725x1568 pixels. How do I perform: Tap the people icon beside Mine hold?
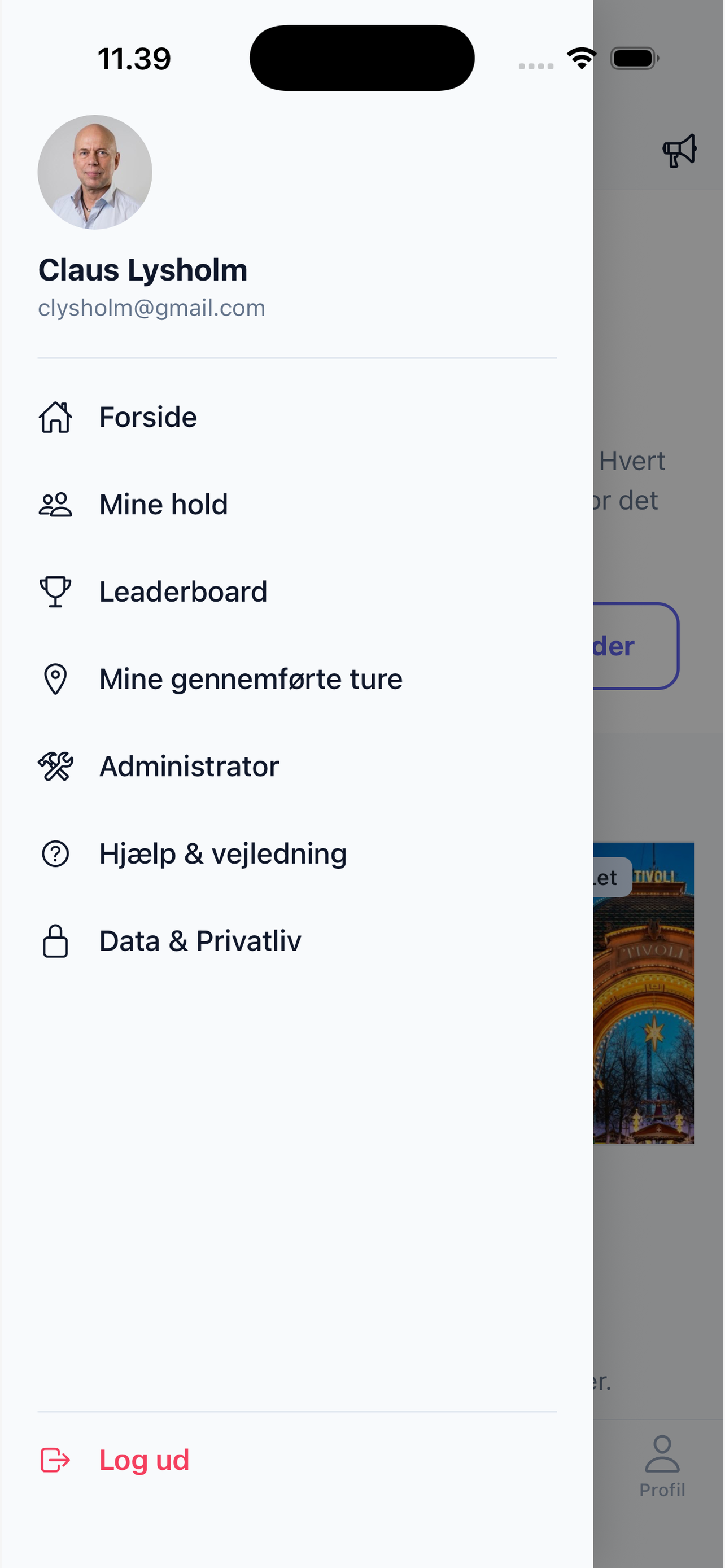pos(55,505)
